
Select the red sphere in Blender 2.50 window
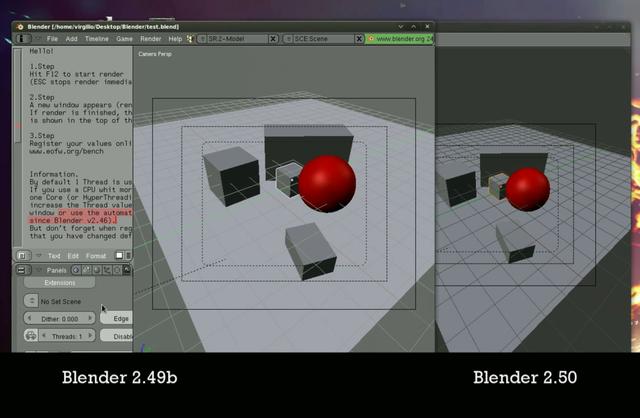(528, 189)
